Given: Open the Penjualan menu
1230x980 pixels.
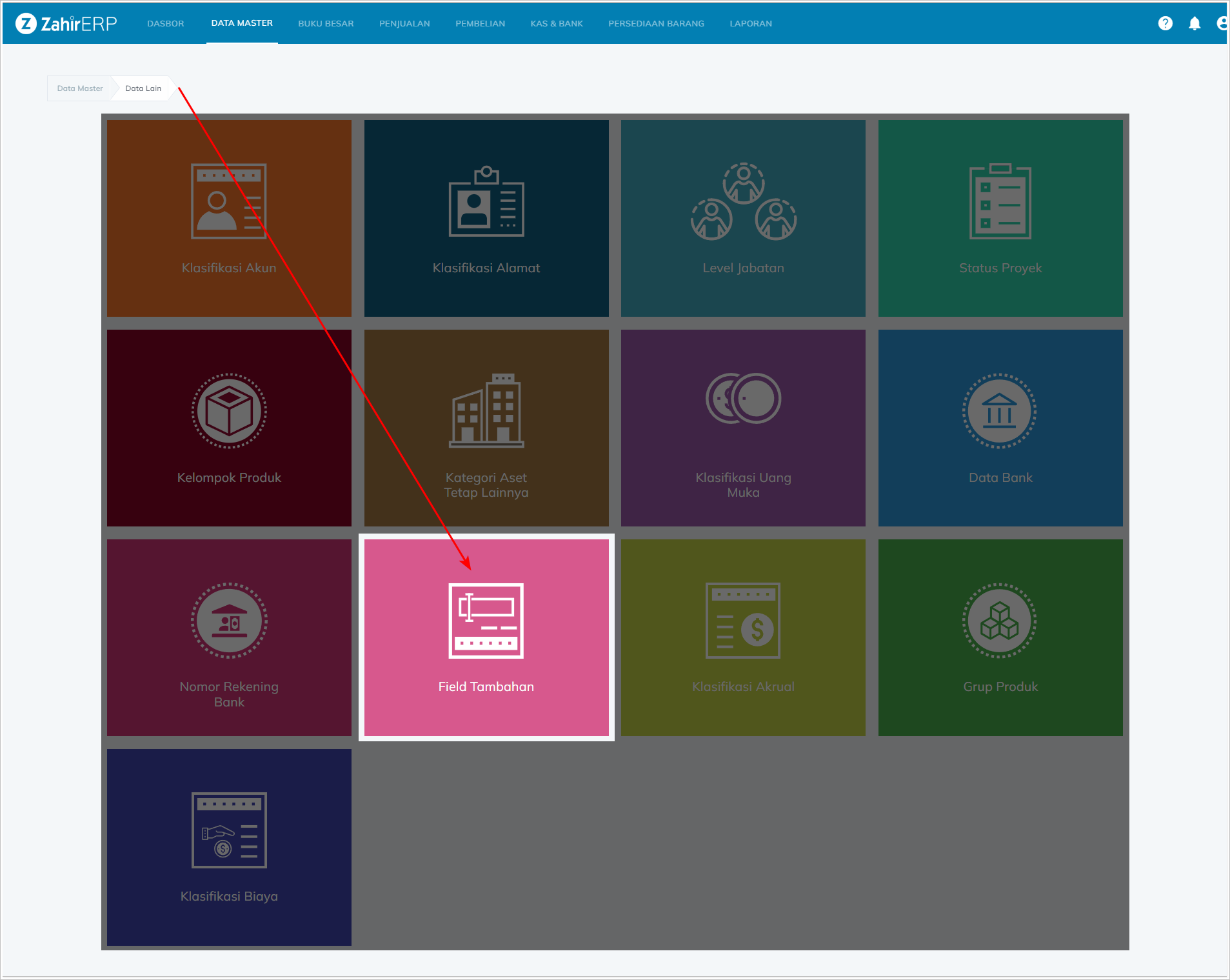Looking at the screenshot, I should pyautogui.click(x=404, y=23).
